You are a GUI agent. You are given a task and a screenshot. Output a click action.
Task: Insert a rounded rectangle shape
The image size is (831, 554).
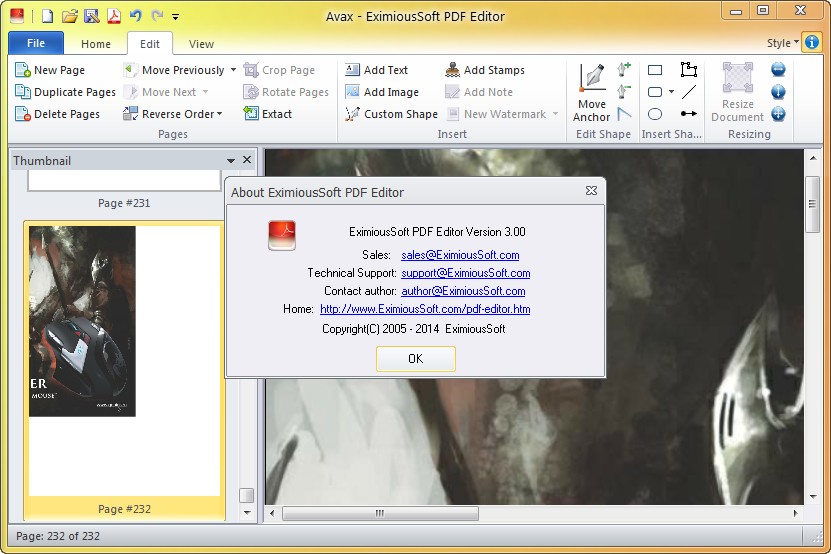click(655, 92)
